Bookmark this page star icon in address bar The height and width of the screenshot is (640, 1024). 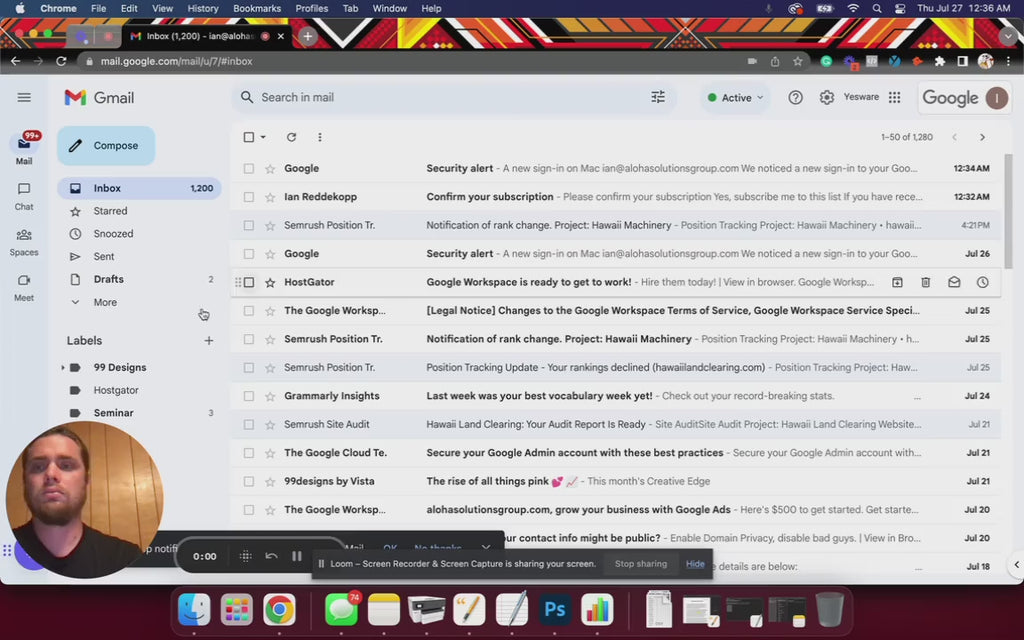pos(797,61)
